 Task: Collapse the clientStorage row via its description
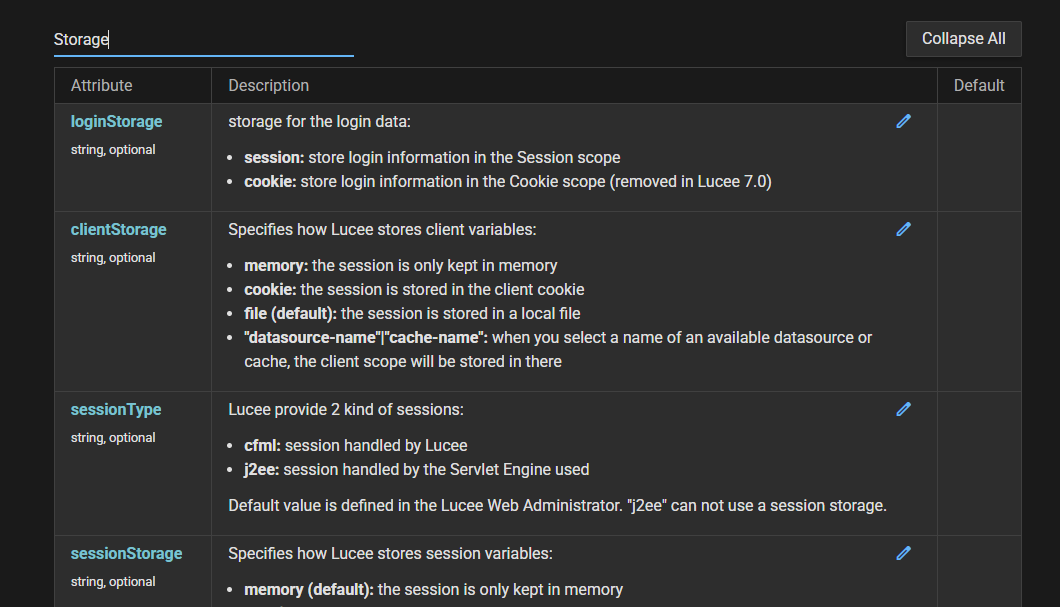382,230
